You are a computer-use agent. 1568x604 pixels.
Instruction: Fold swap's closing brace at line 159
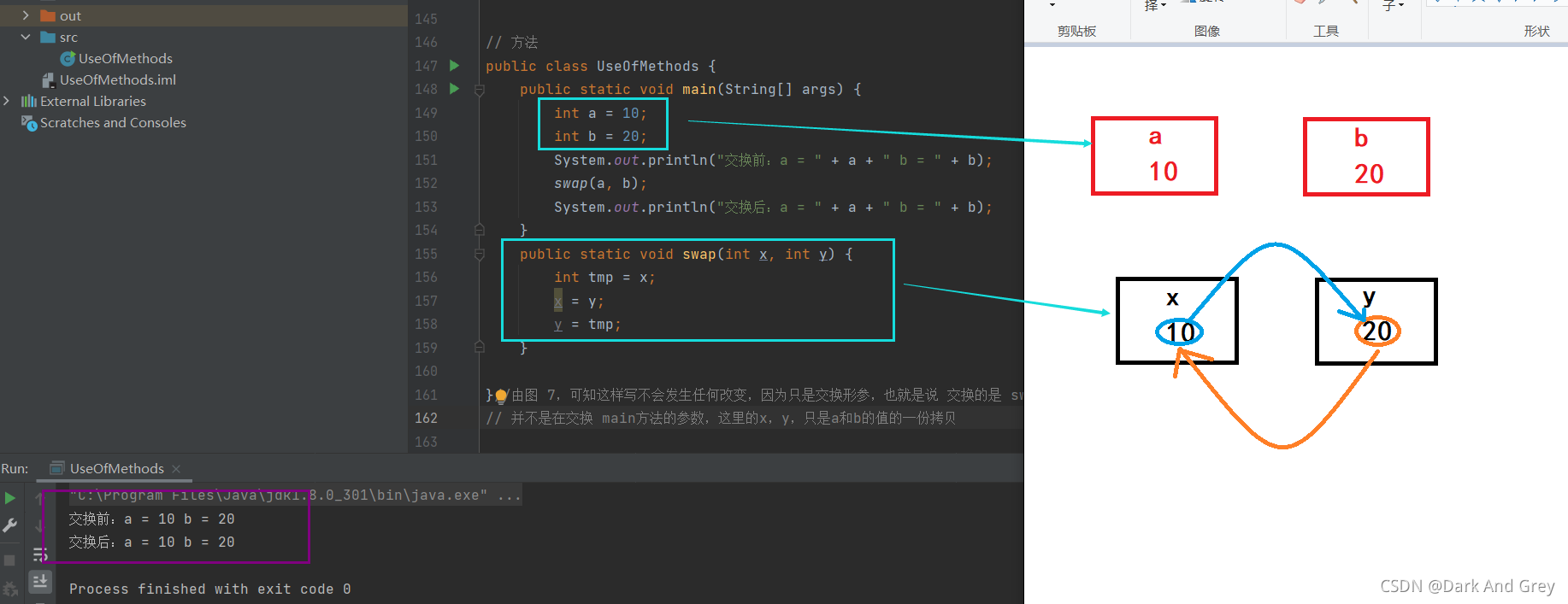click(480, 347)
